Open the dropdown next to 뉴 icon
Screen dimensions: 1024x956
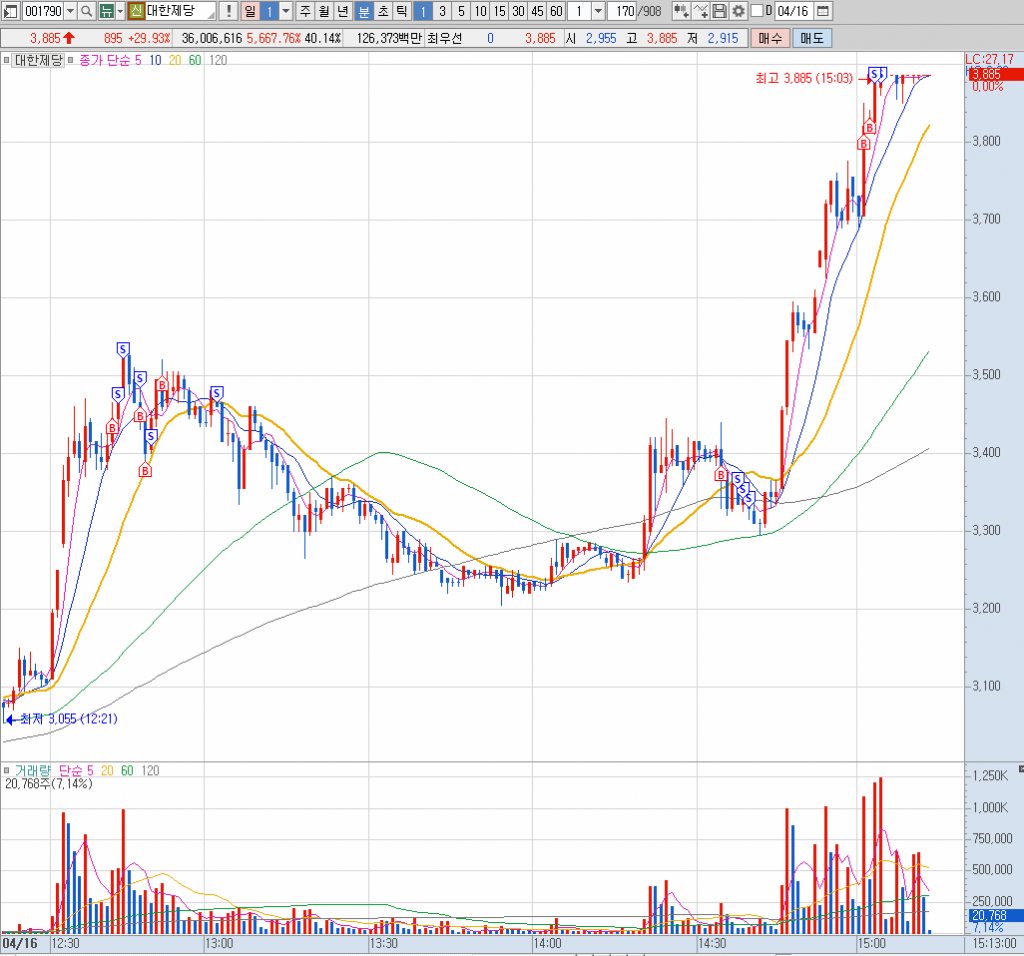click(x=120, y=11)
